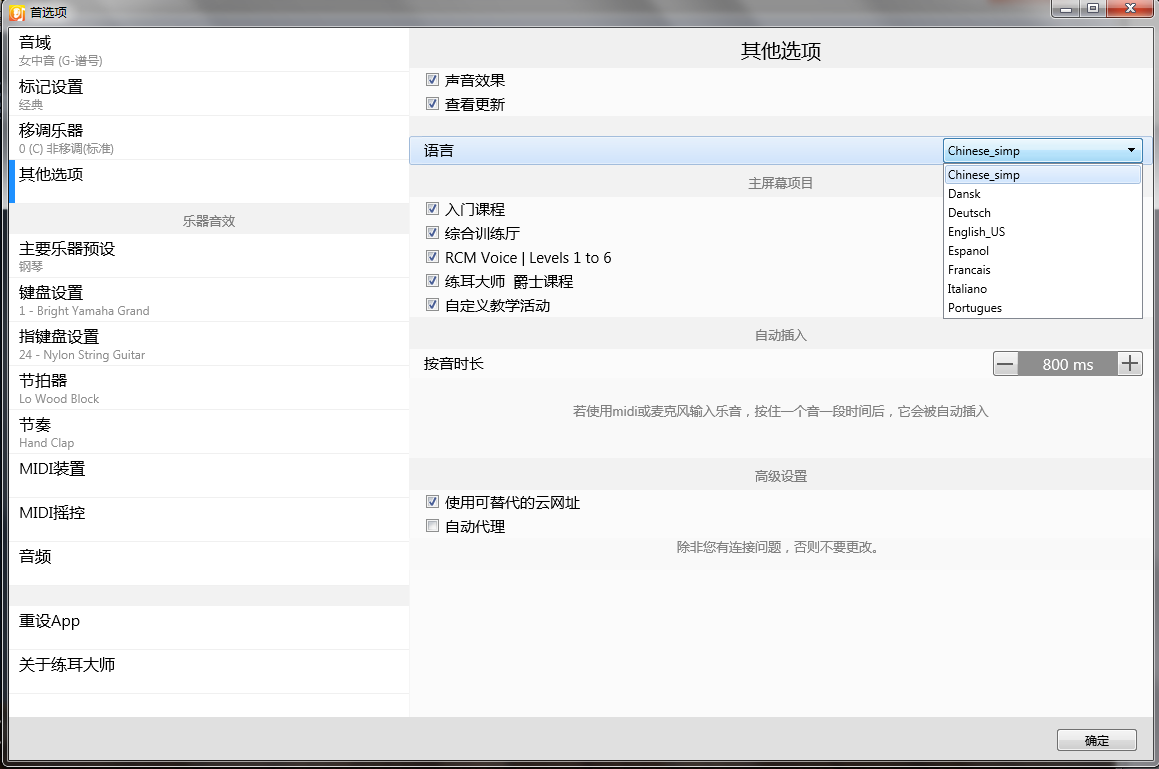1159x769 pixels.
Task: Uncheck RCM Voice Levels 1 to 6
Action: click(433, 256)
